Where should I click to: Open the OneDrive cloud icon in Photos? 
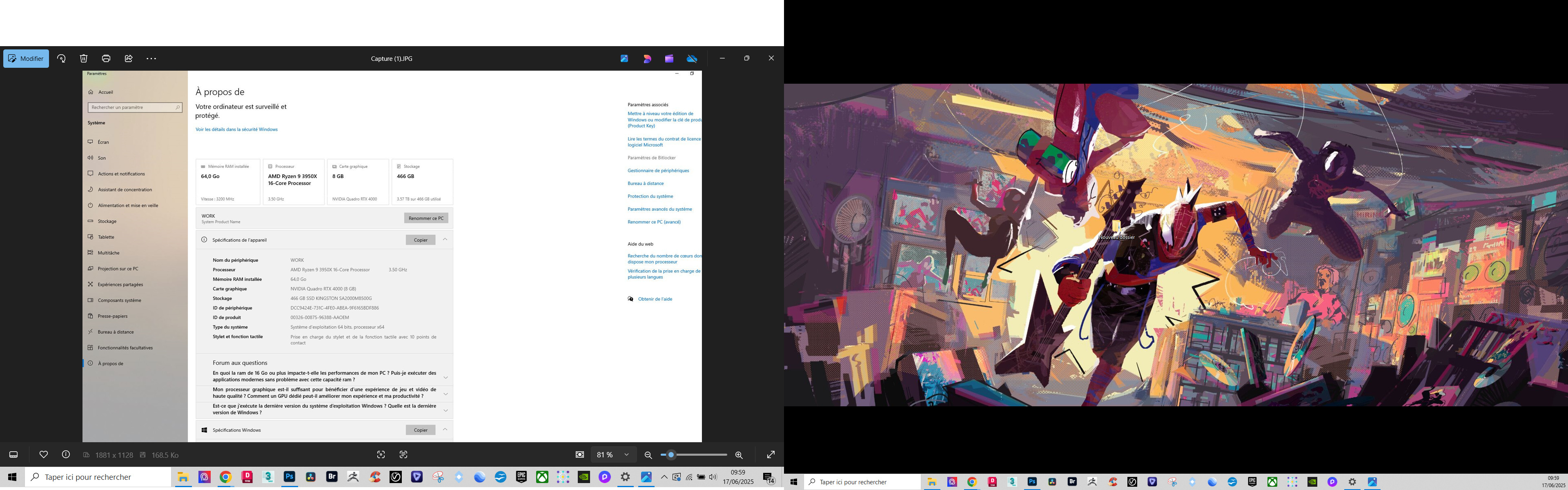click(x=692, y=58)
